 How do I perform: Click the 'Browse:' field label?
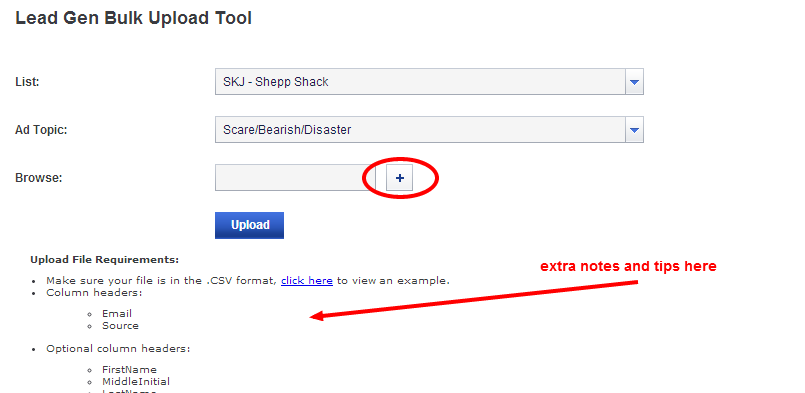pos(39,178)
